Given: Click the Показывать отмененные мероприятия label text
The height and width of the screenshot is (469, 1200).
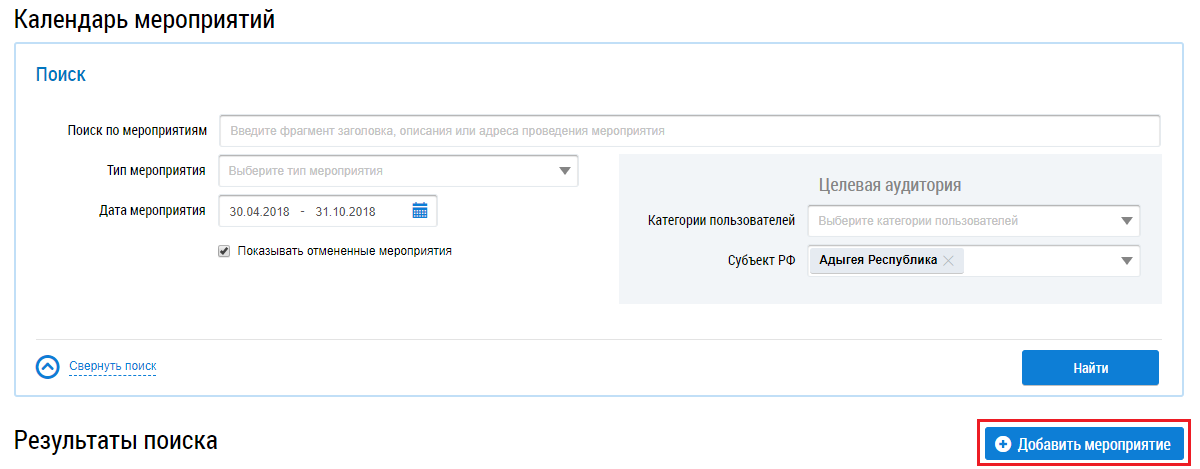Looking at the screenshot, I should click(x=344, y=251).
